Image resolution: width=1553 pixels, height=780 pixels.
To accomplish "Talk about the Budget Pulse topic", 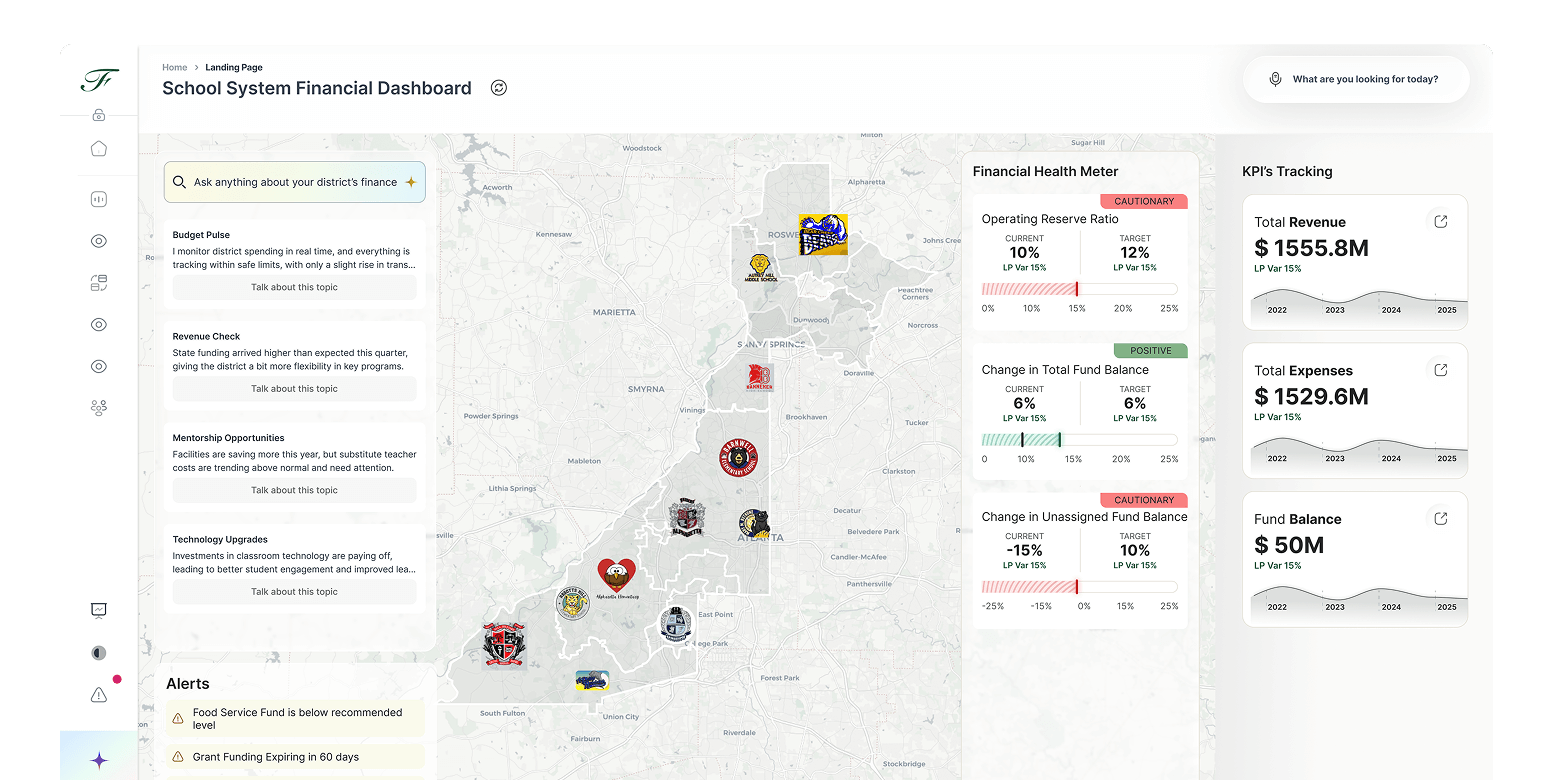I will 294,287.
